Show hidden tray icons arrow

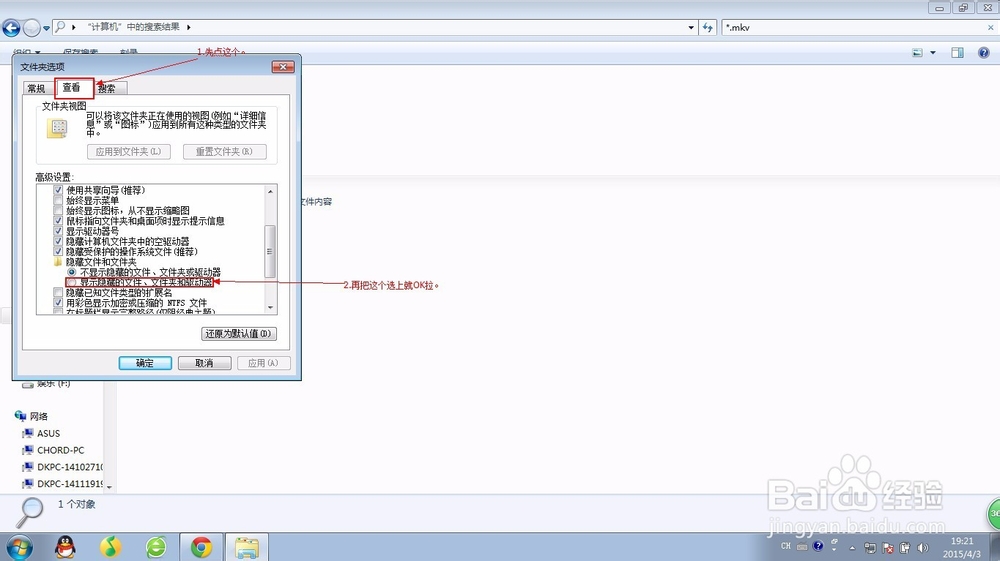pyautogui.click(x=852, y=548)
